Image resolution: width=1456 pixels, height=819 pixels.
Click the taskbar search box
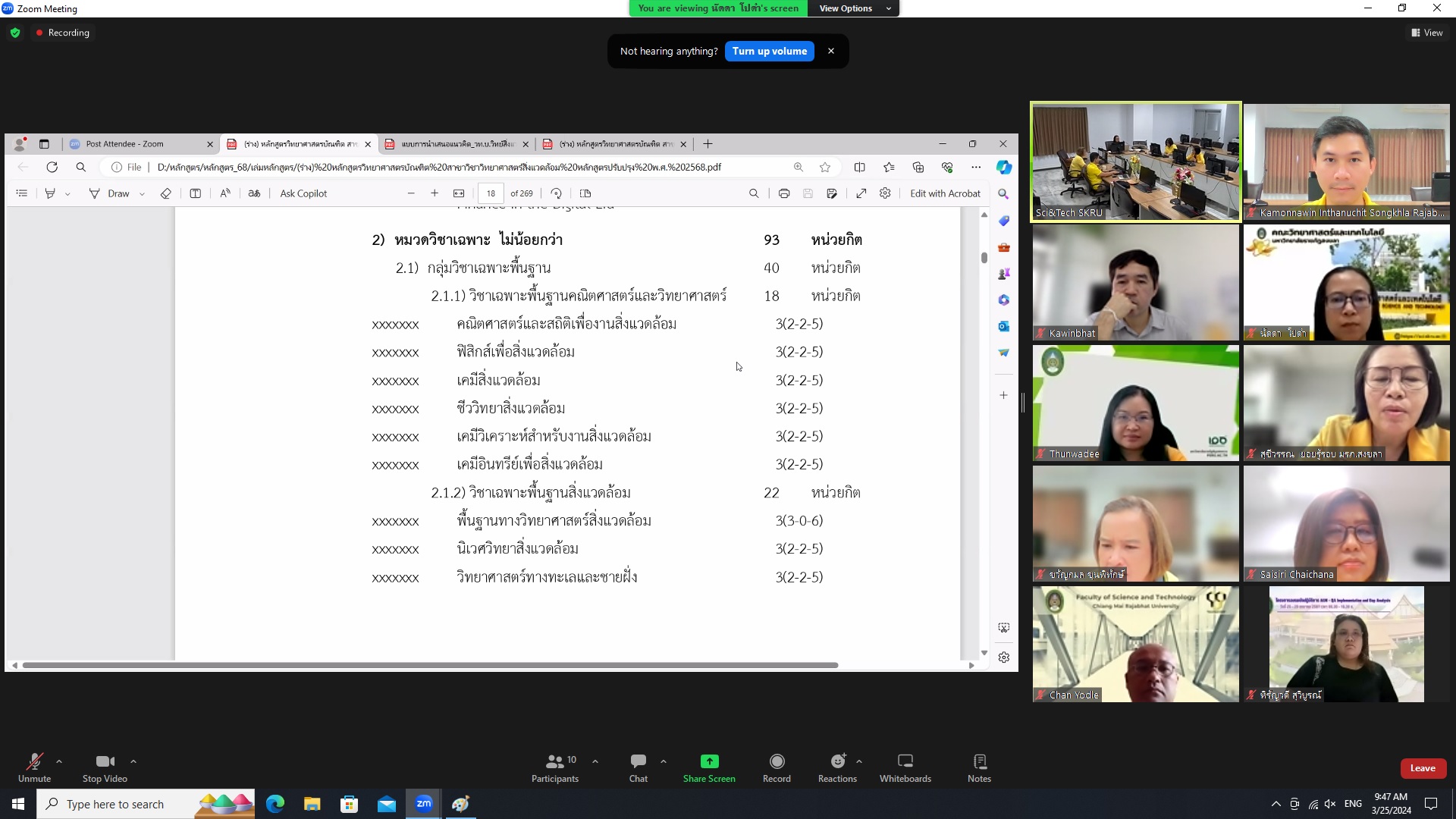(x=146, y=804)
